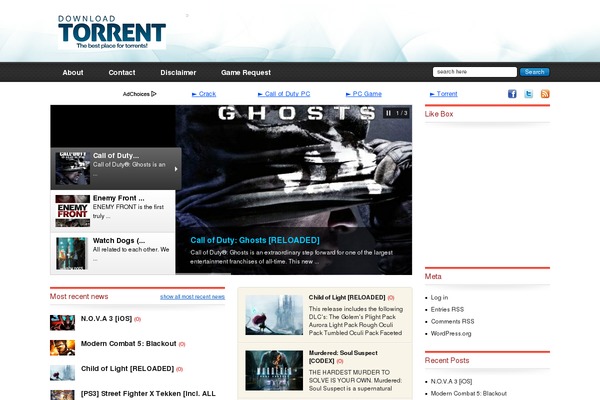Click Child of Light small news thumbnail
This screenshot has height=400, width=600.
click(62, 373)
